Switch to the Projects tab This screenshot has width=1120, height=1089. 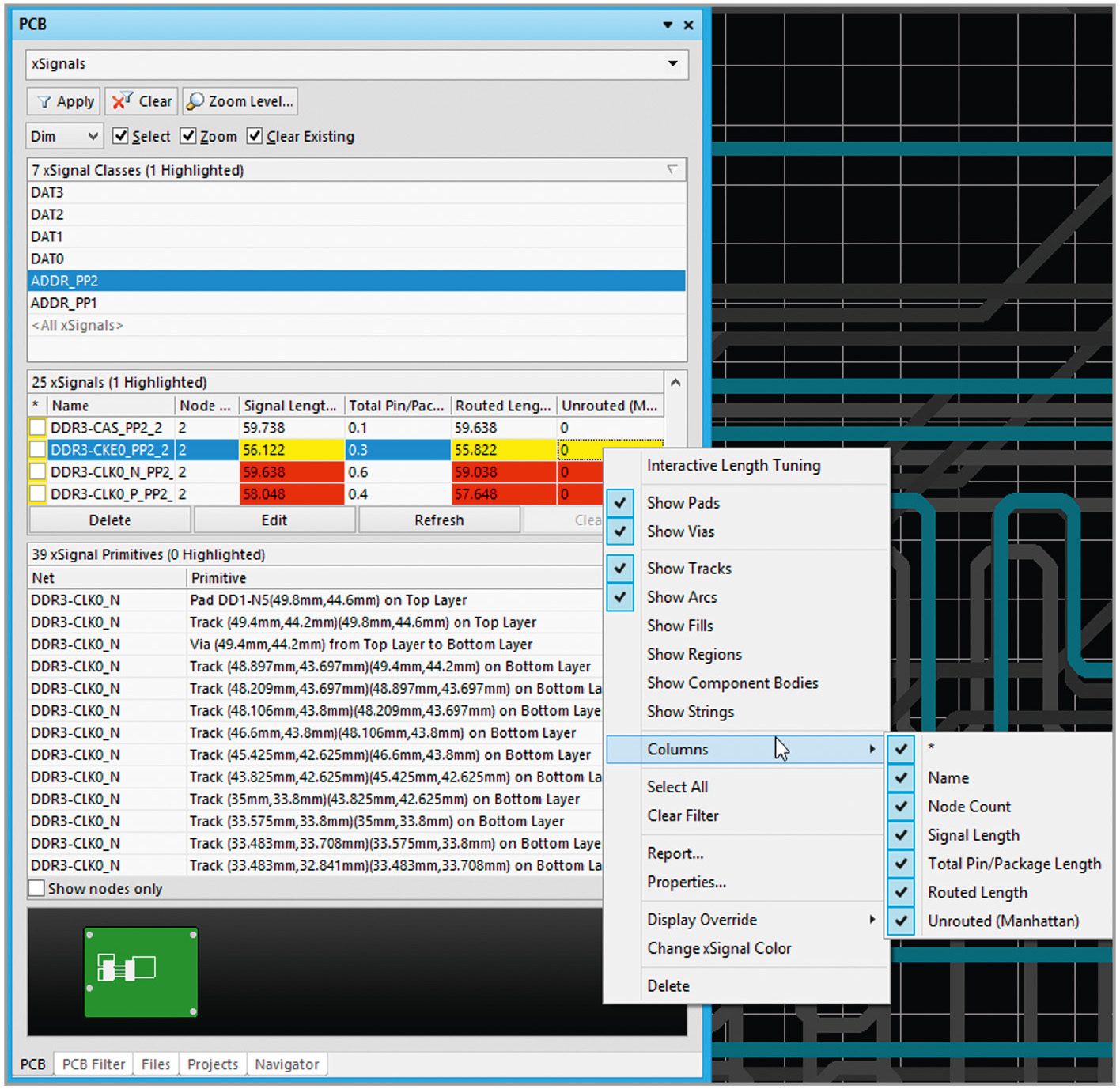coord(213,1064)
